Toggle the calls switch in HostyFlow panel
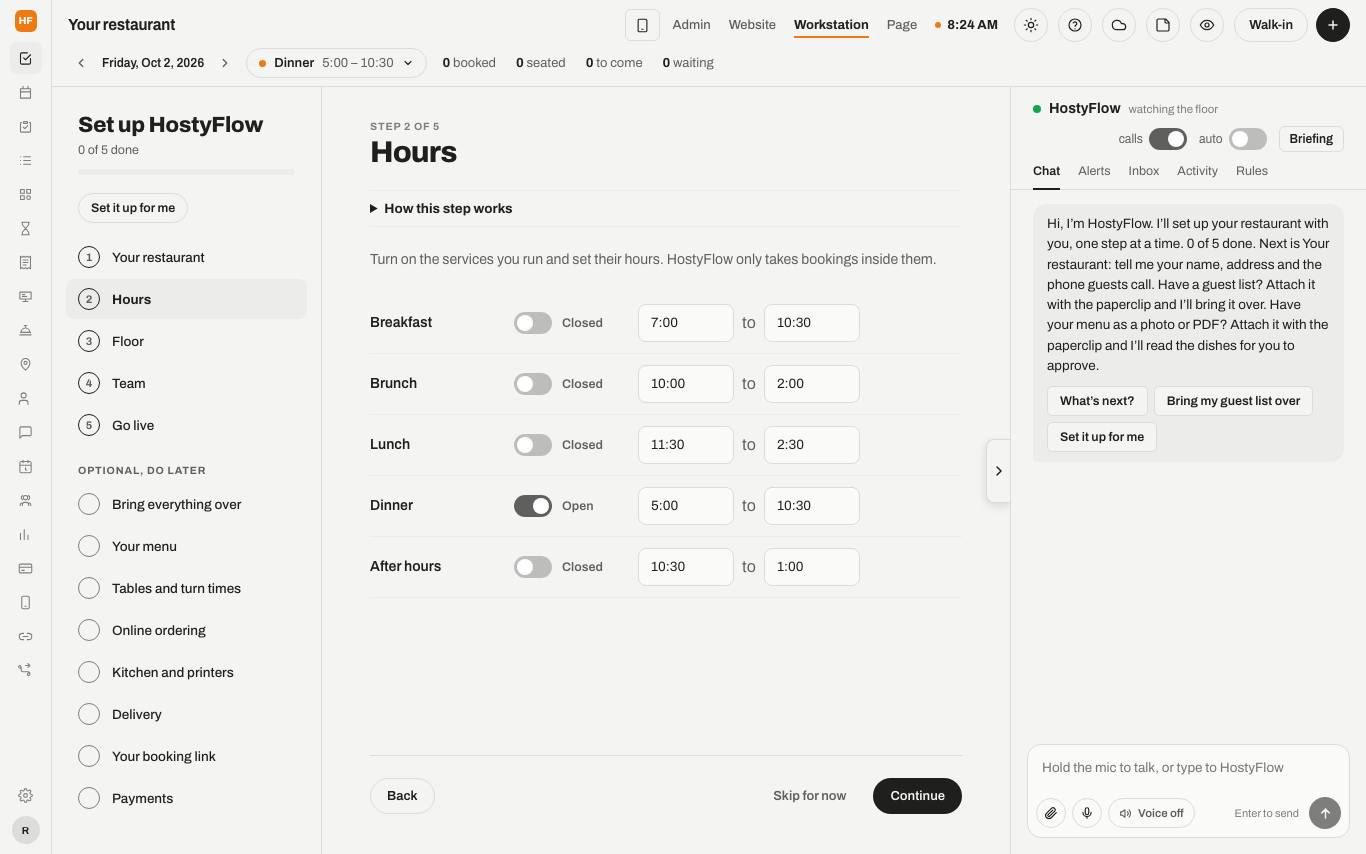Screen dimensions: 1366x854 pos(1168,139)
